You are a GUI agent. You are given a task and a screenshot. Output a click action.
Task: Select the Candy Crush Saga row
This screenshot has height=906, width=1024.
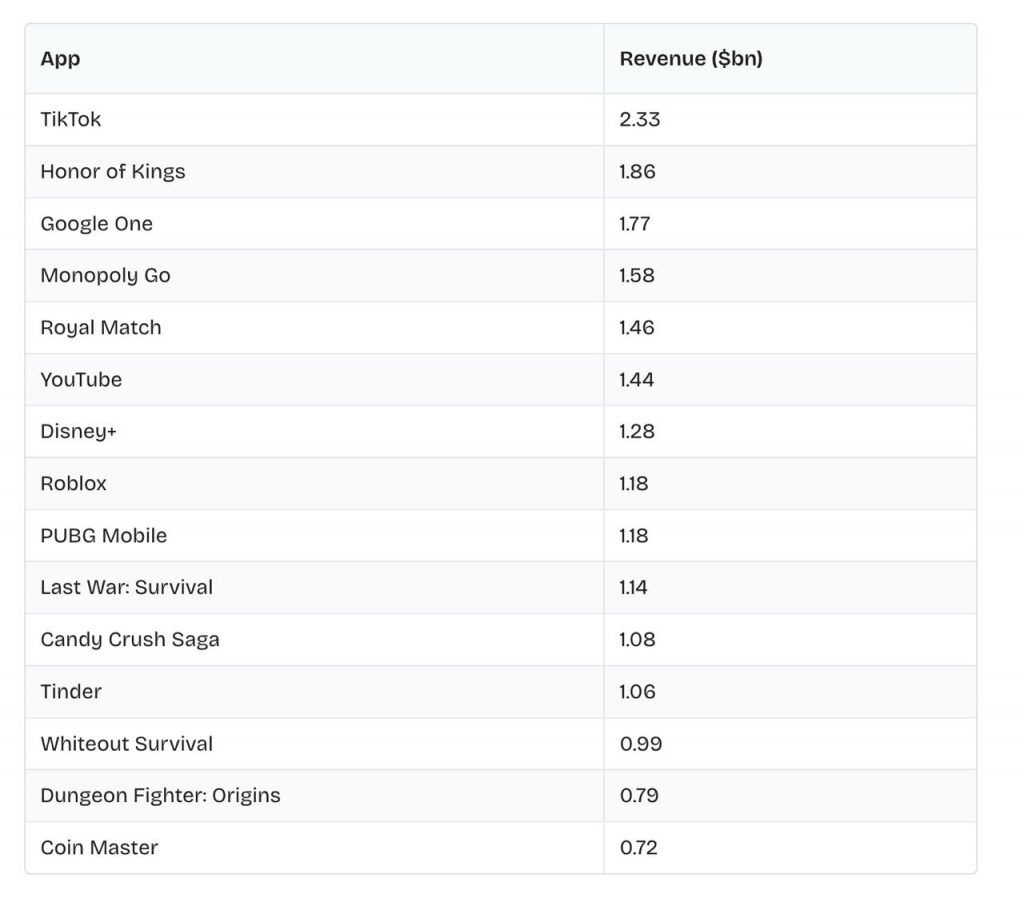tap(130, 639)
